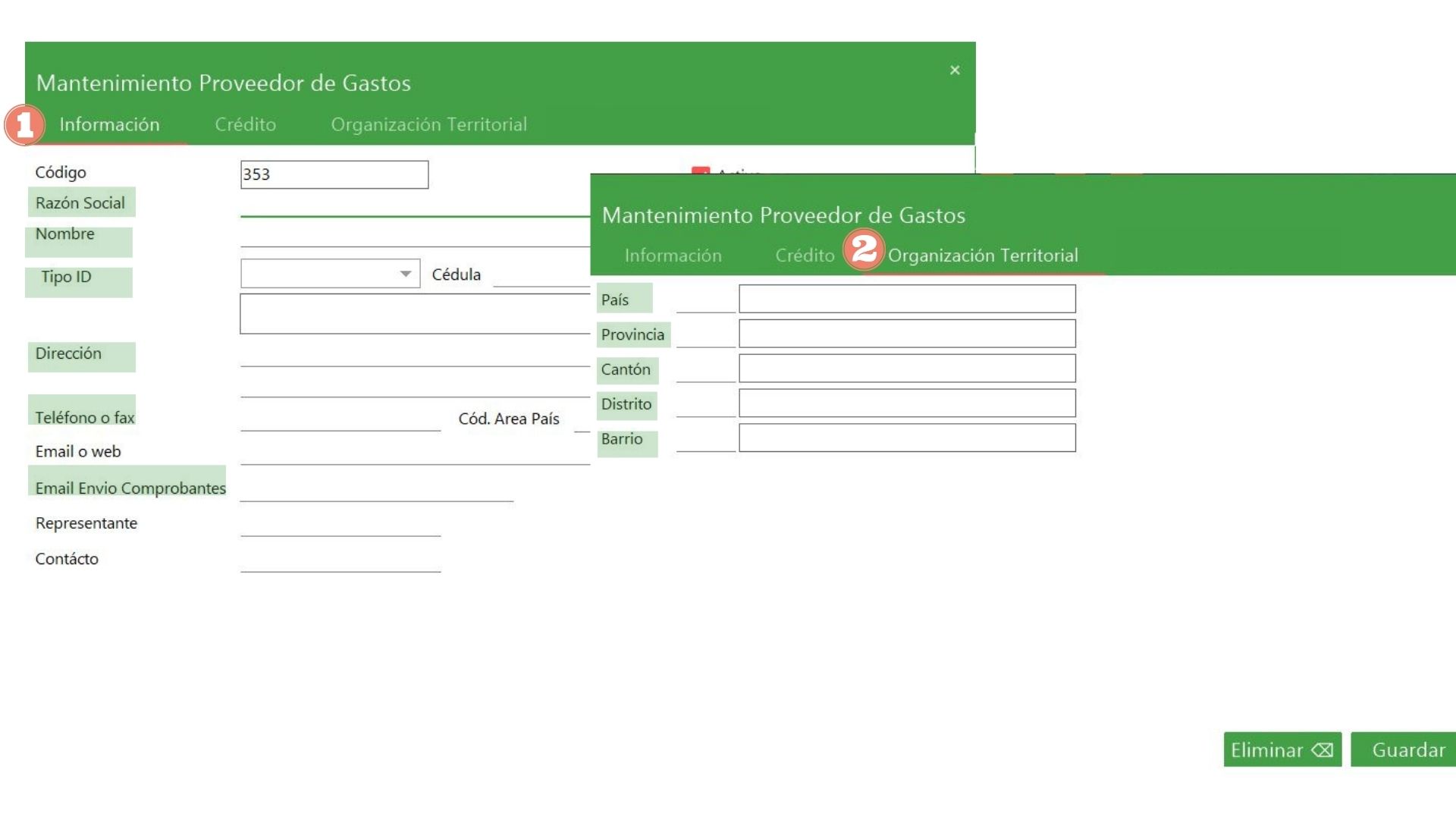Viewport: 1456px width, 819px height.
Task: Switch to Crédito tab in the back window
Action: (x=245, y=124)
